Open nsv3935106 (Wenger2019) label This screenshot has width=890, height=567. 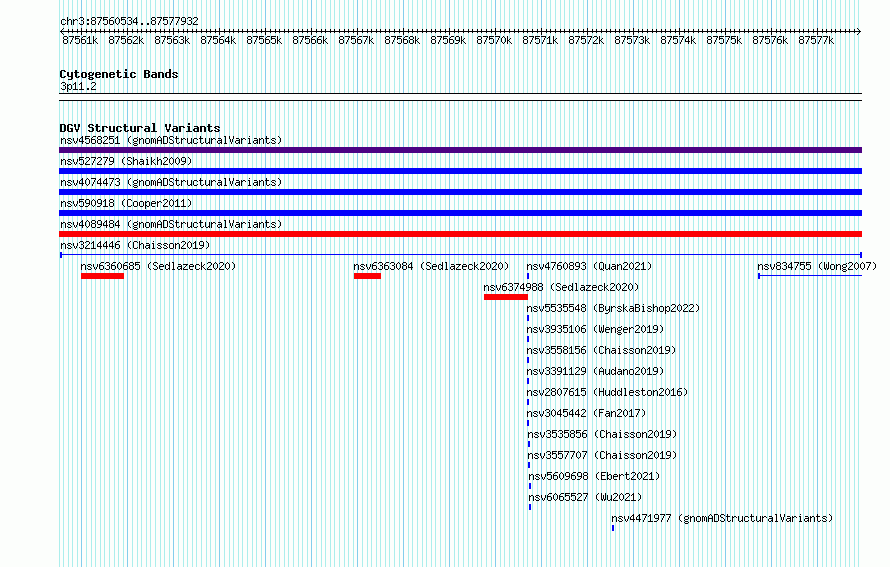[595, 329]
